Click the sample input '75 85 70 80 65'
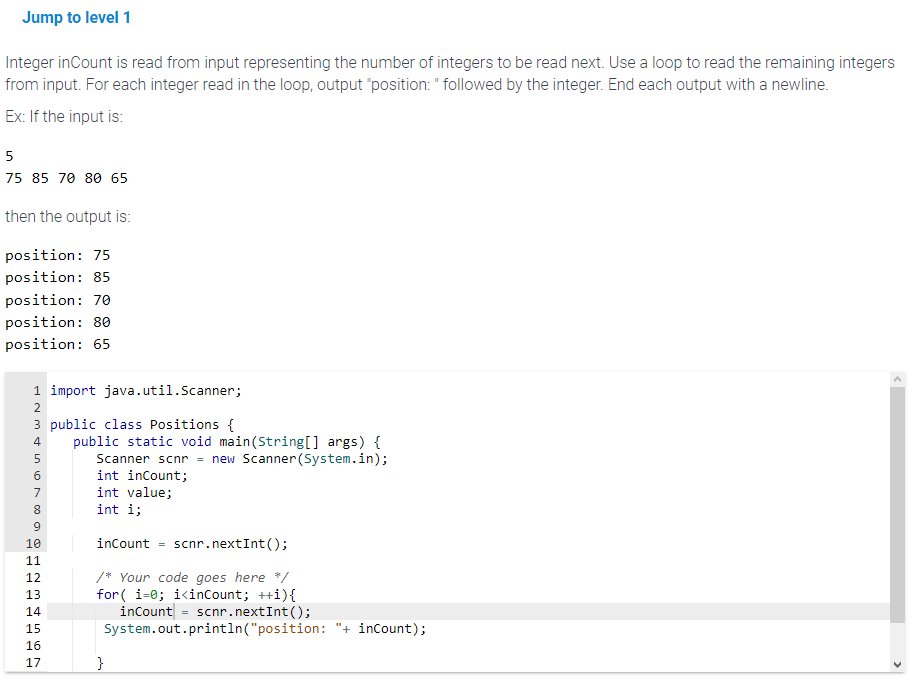Screen dimensions: 922x692 click(66, 178)
